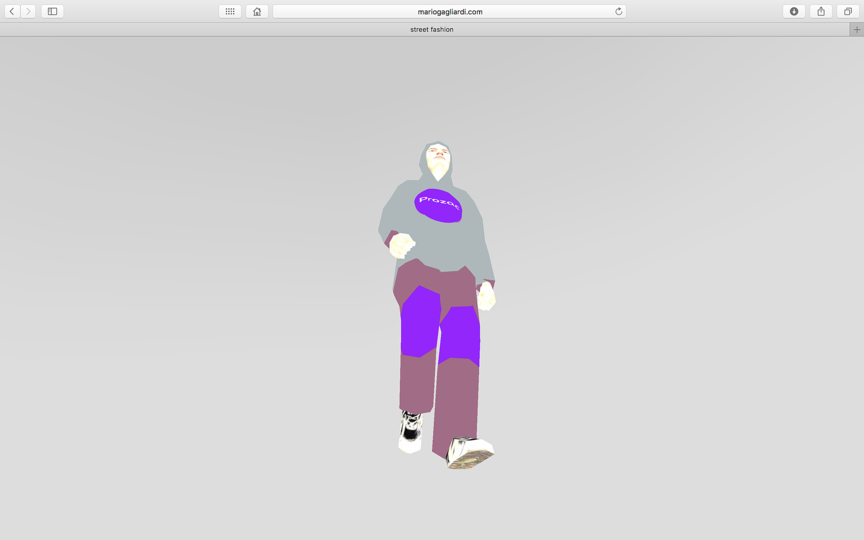The image size is (864, 540).
Task: Click the 3D walking figure's face
Action: (439, 160)
